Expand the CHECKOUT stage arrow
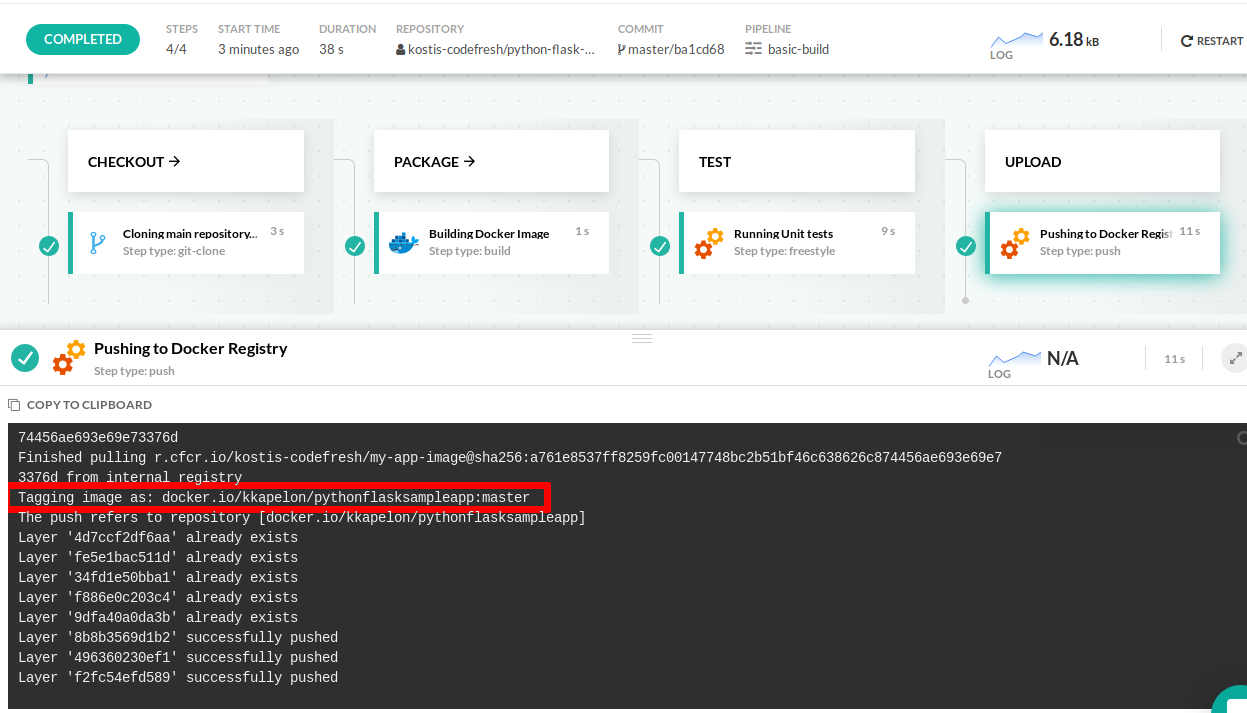1247x713 pixels. point(175,161)
